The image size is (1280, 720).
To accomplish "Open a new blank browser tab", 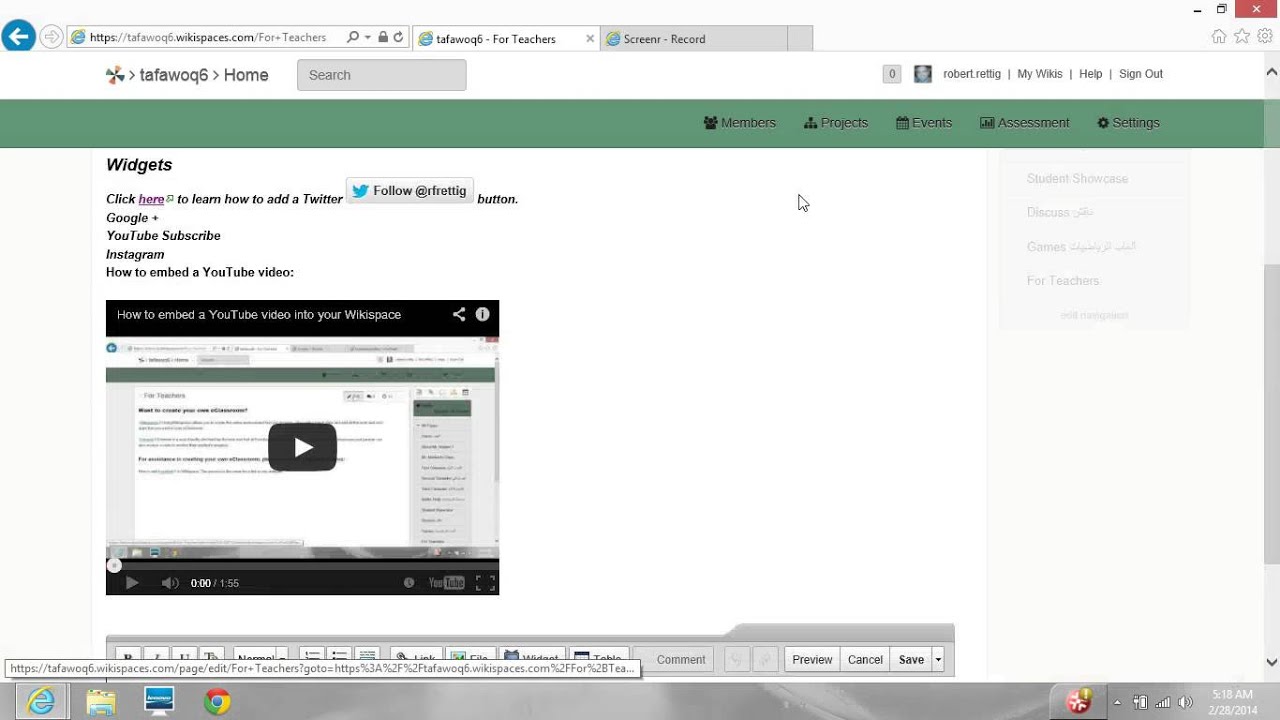I will click(800, 39).
